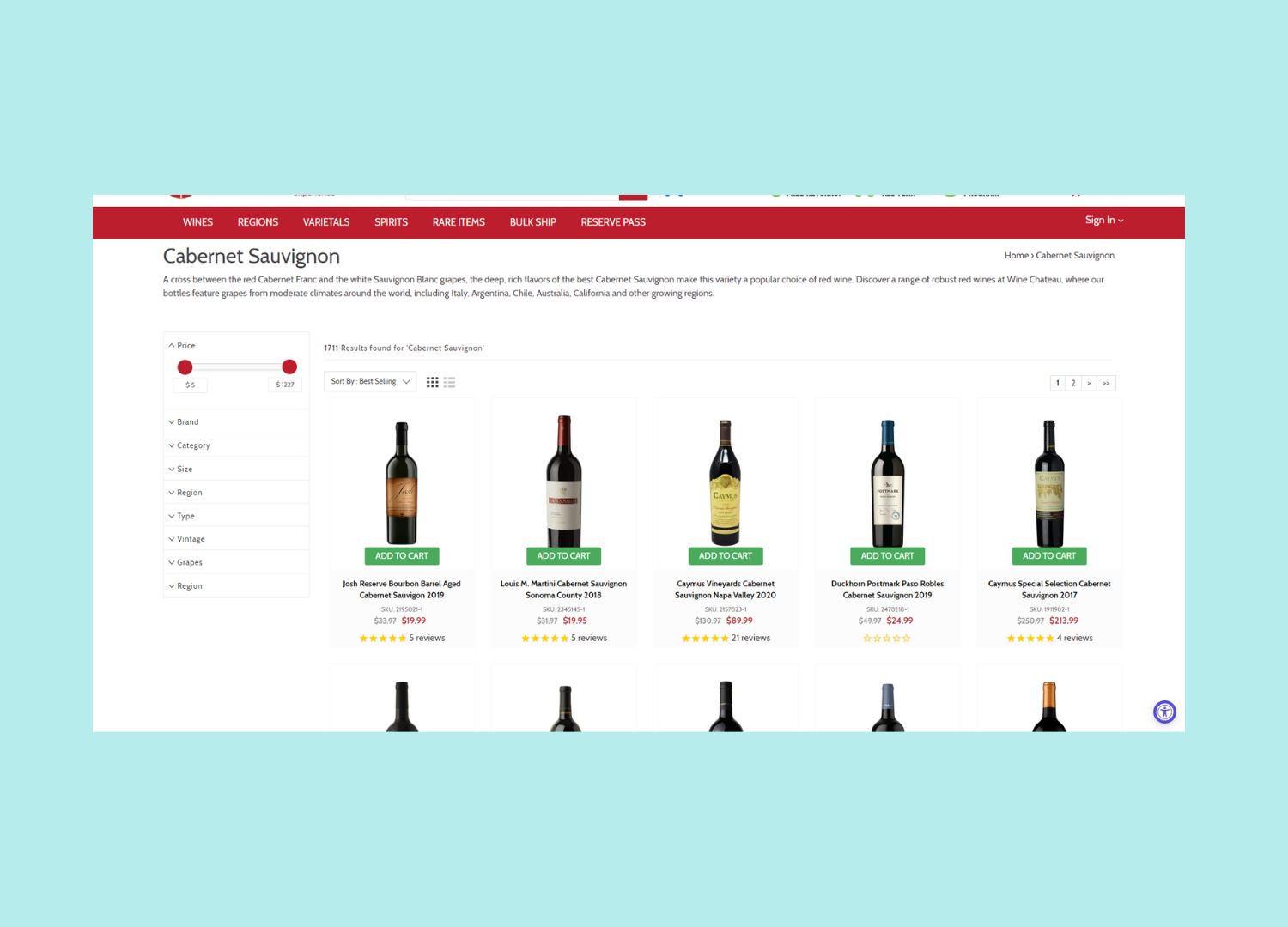Click the Cabernet Sauvignon breadcrumb text
The image size is (1288, 927).
[1075, 256]
